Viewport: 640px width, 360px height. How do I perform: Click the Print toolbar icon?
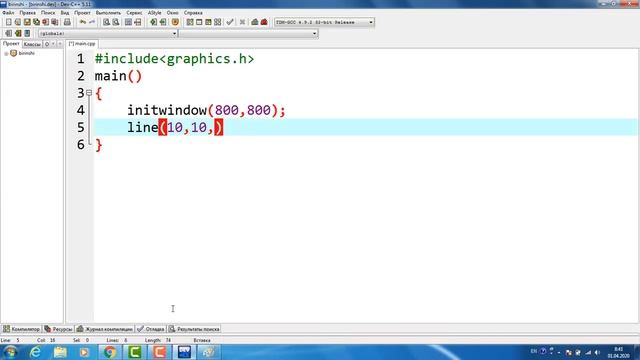tap(67, 22)
